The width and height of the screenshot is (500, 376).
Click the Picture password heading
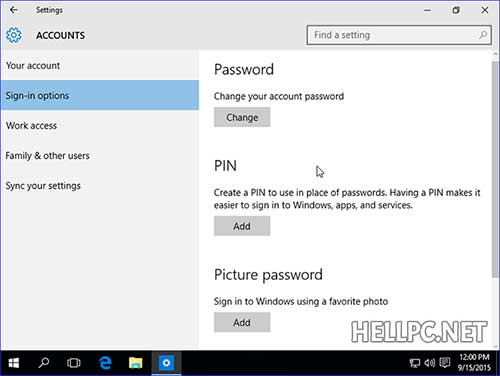pyautogui.click(x=268, y=275)
